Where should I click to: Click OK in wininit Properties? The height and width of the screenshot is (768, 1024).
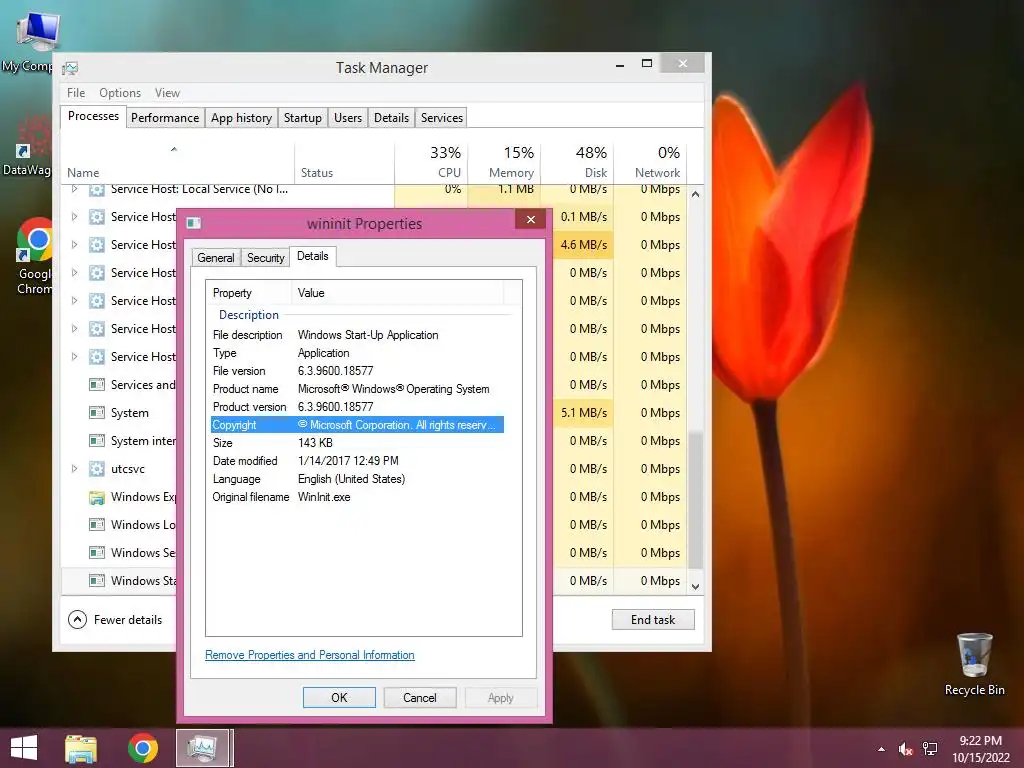tap(339, 697)
